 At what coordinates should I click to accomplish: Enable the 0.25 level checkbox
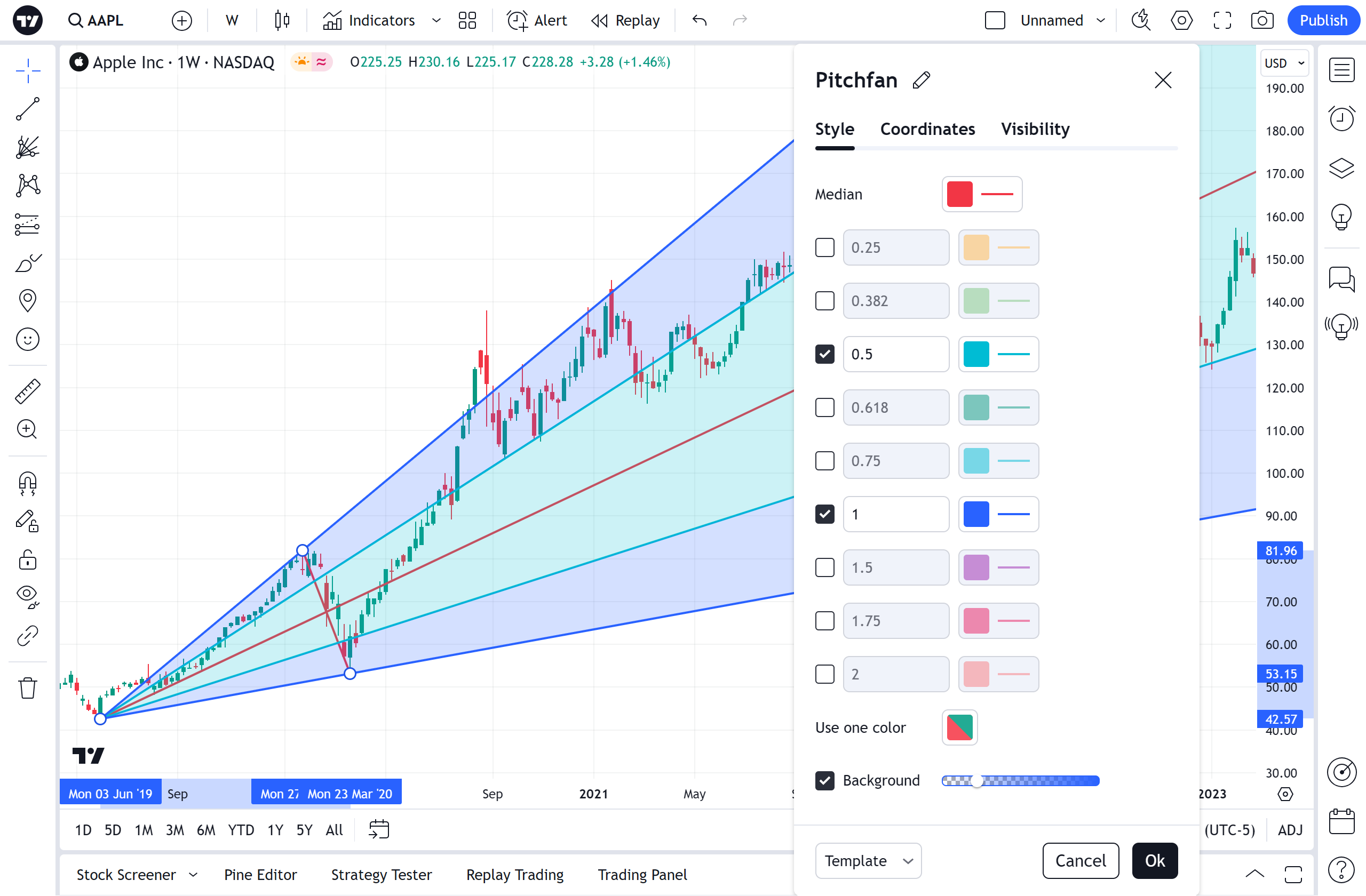(x=825, y=248)
